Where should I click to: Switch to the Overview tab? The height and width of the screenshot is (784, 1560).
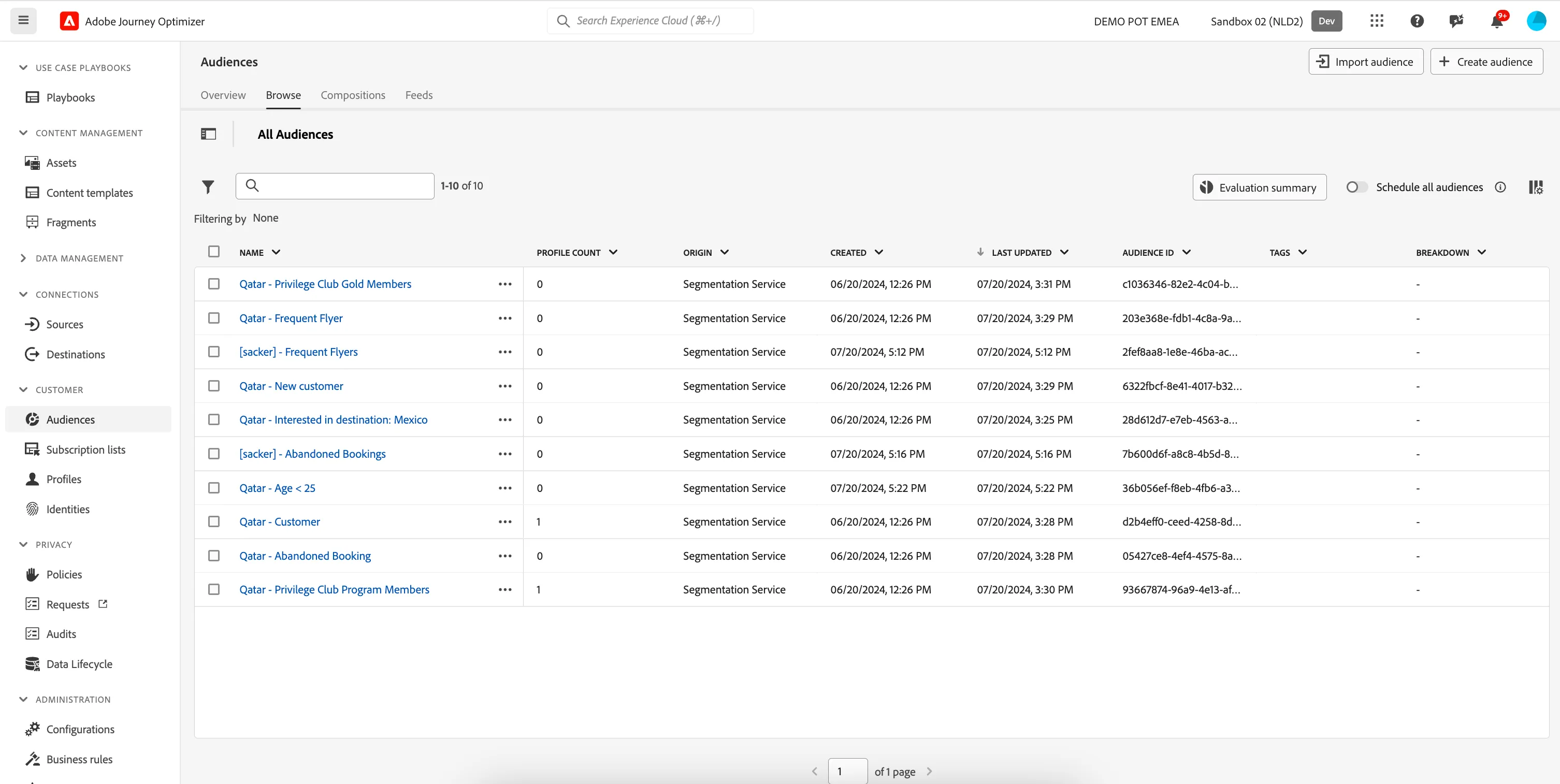[x=223, y=95]
